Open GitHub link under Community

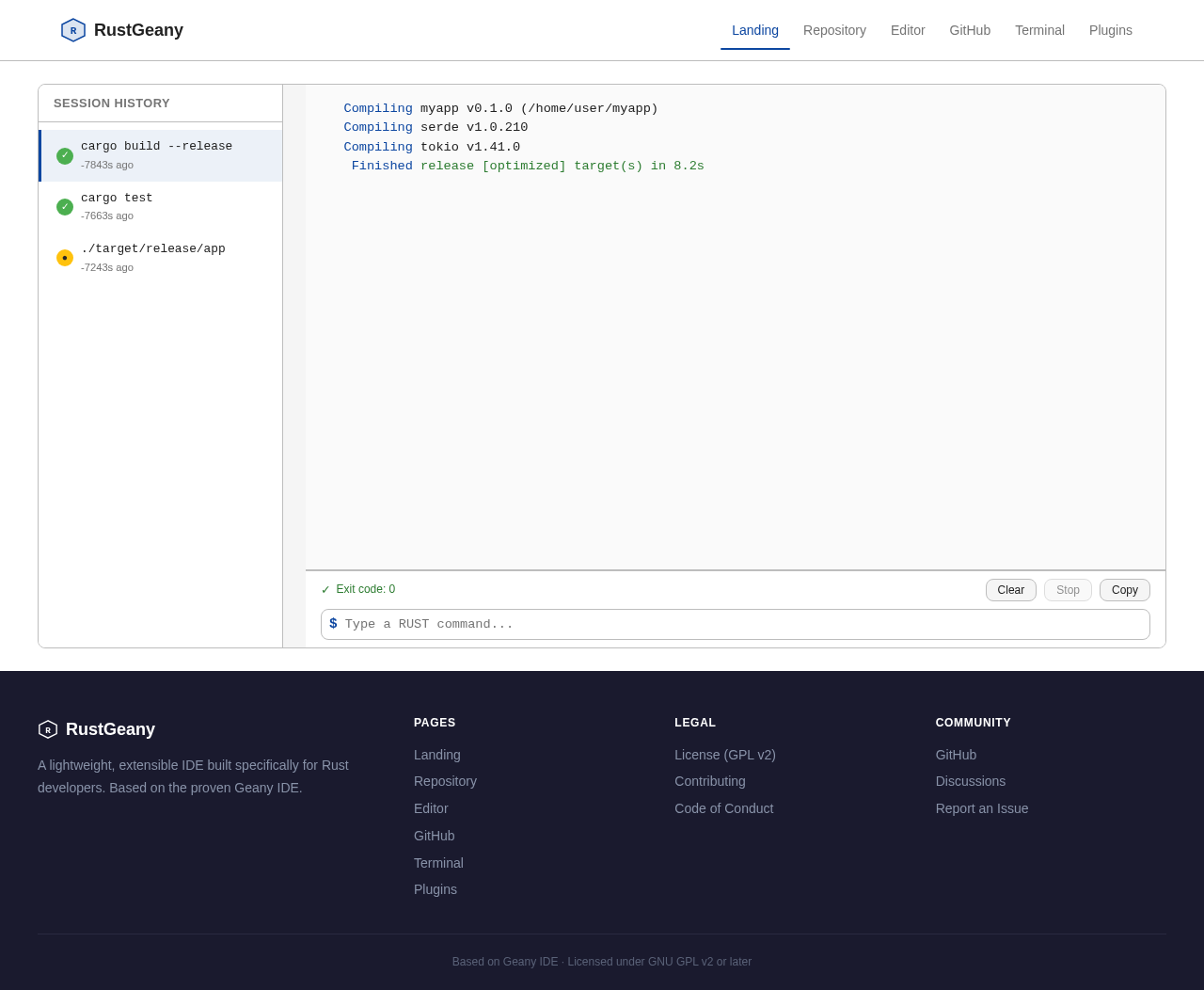pyautogui.click(x=956, y=755)
